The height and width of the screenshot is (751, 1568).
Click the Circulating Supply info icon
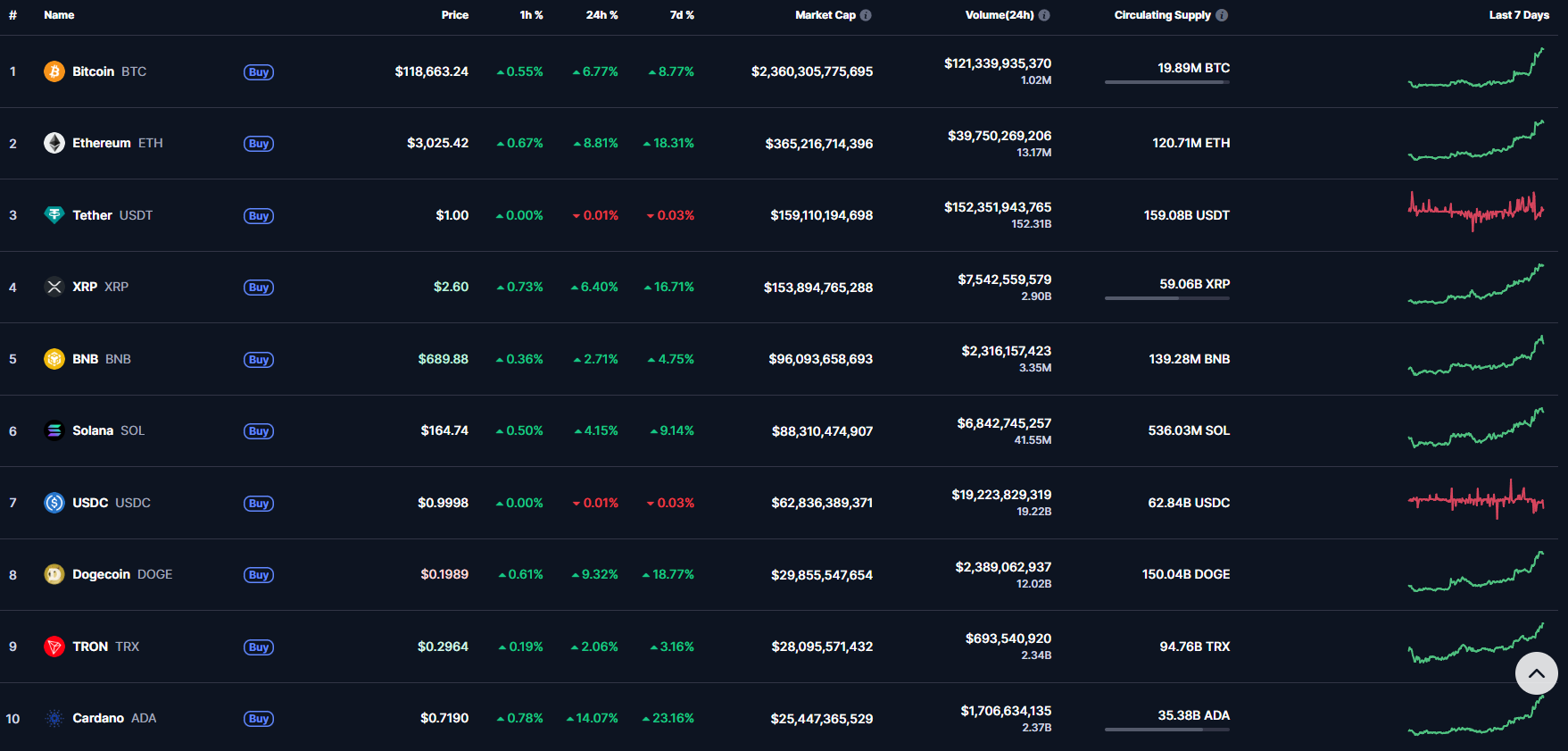[x=1222, y=15]
